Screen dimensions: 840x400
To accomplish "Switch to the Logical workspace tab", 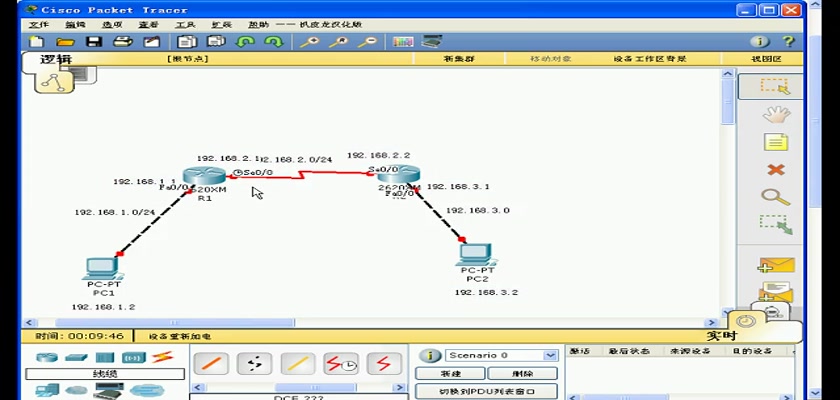I will pyautogui.click(x=56, y=59).
